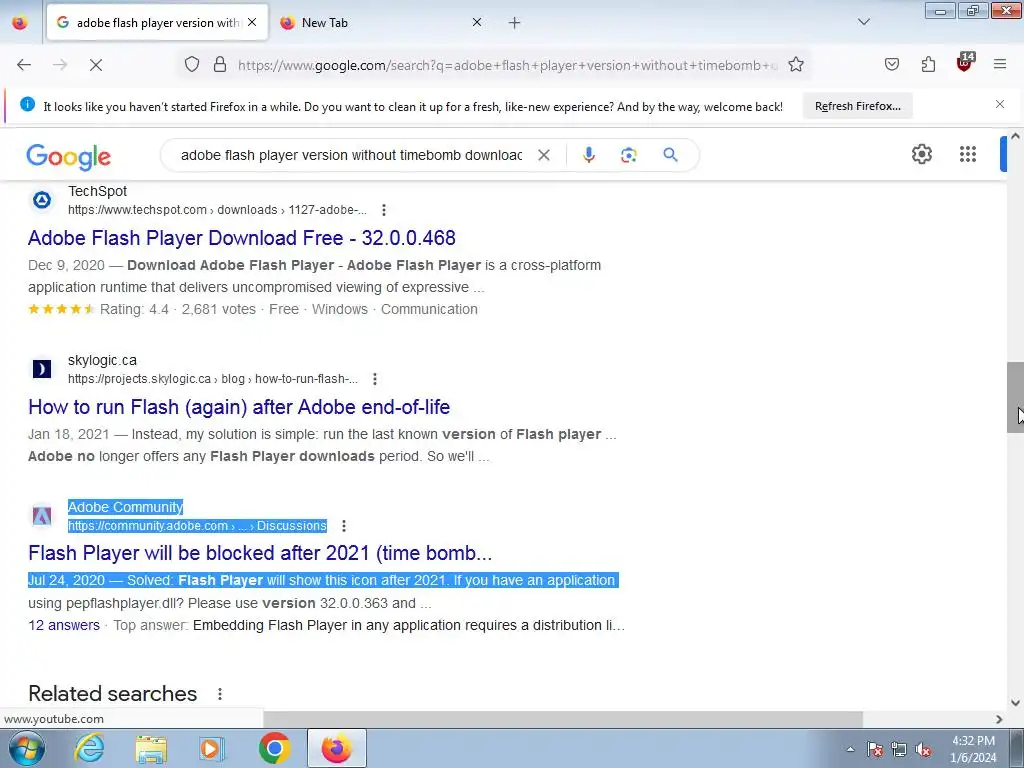
Task: Click the skylogic.ca site favicon
Action: click(x=42, y=369)
